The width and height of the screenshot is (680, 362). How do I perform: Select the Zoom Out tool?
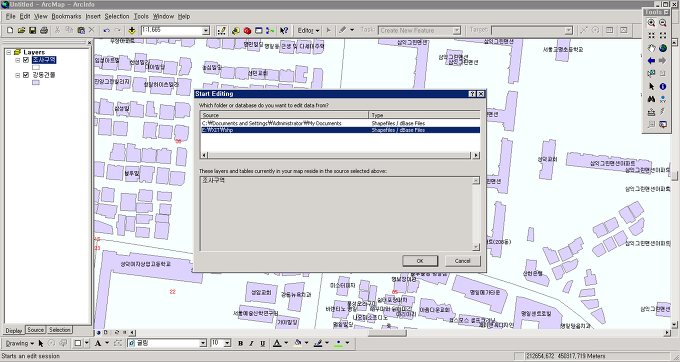coord(663,23)
